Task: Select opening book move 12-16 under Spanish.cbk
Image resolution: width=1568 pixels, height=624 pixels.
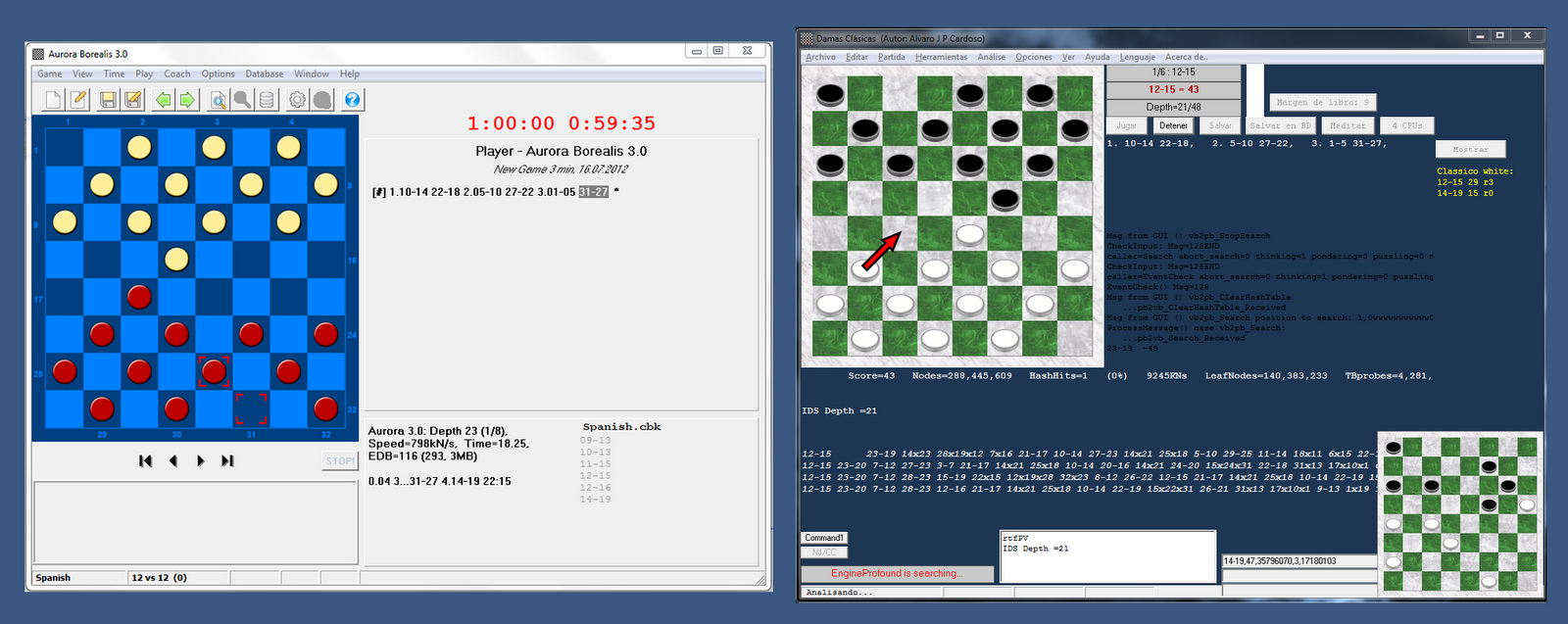Action: (x=595, y=488)
